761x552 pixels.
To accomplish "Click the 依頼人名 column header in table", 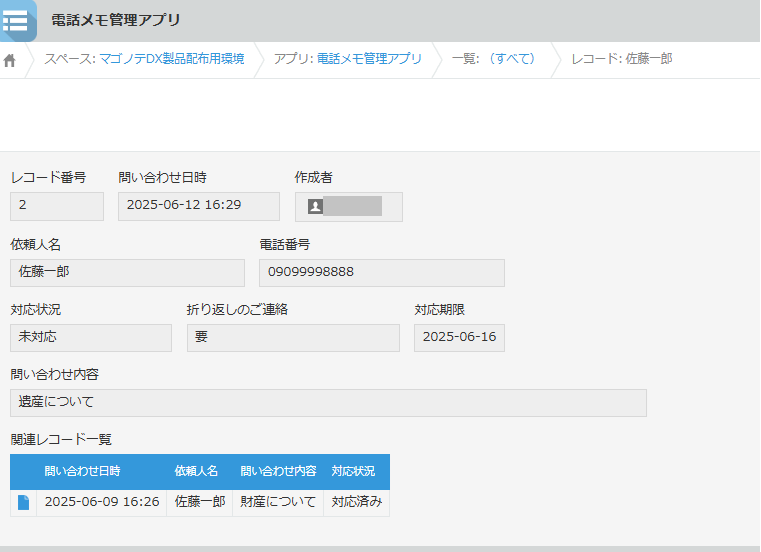I will coord(196,471).
